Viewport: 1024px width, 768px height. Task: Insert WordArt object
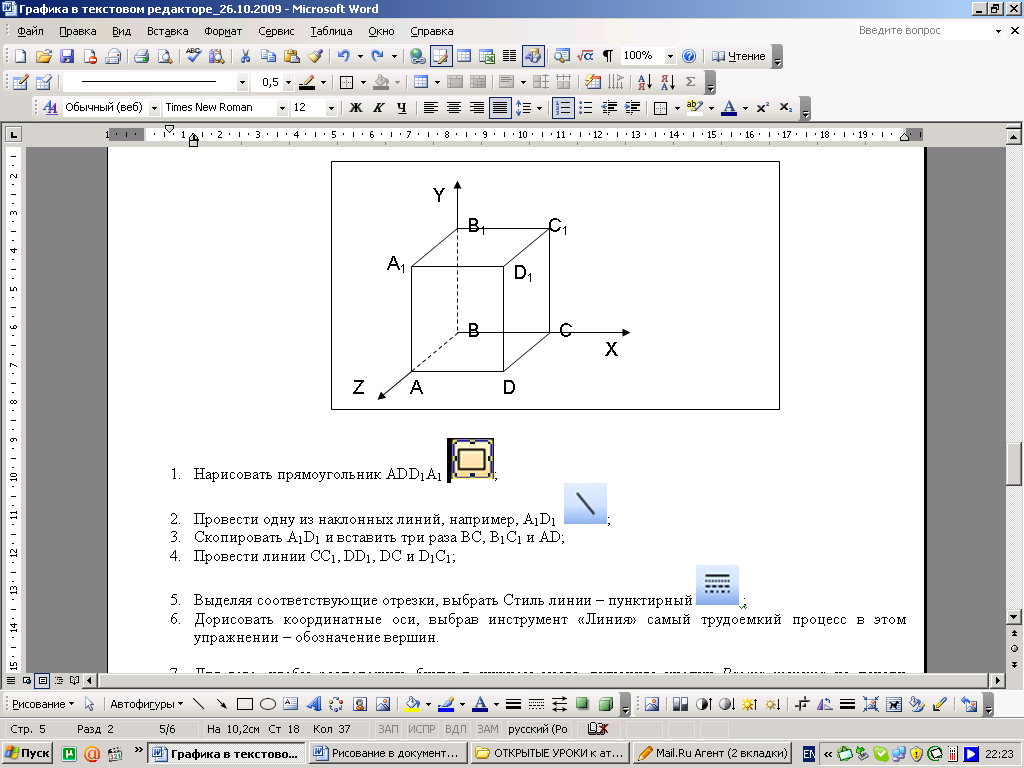313,704
